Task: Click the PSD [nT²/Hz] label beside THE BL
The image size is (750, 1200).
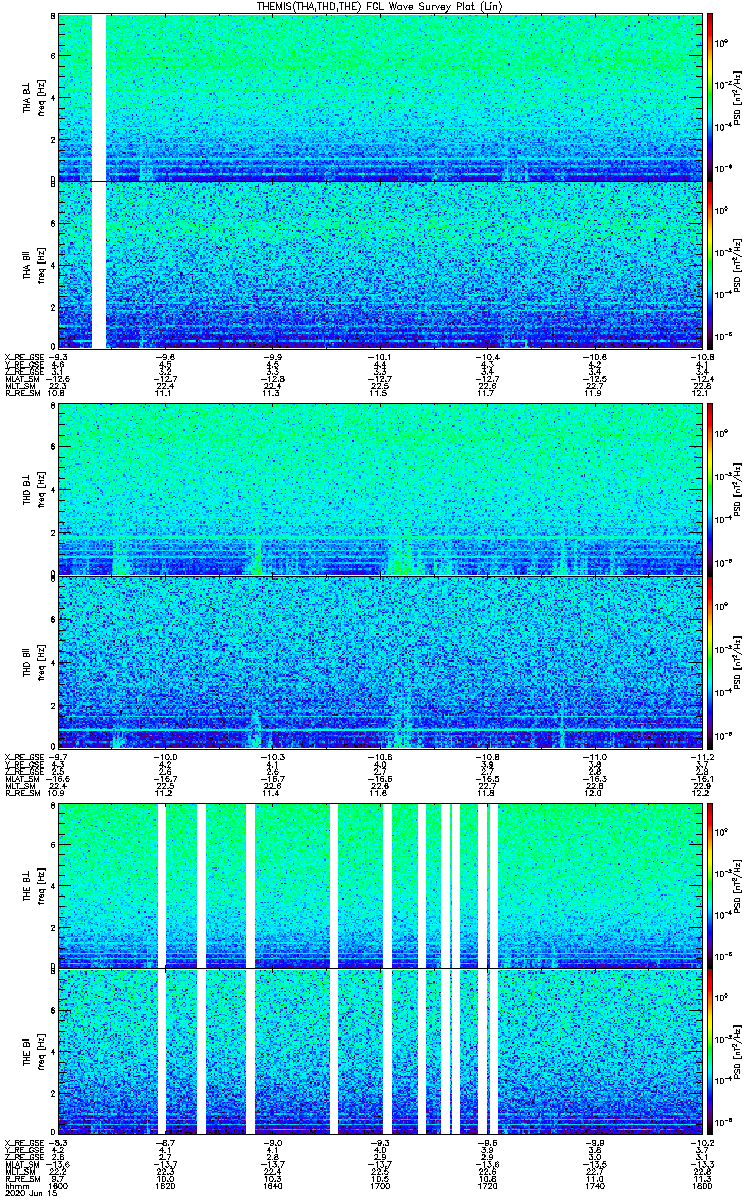Action: pos(738,885)
